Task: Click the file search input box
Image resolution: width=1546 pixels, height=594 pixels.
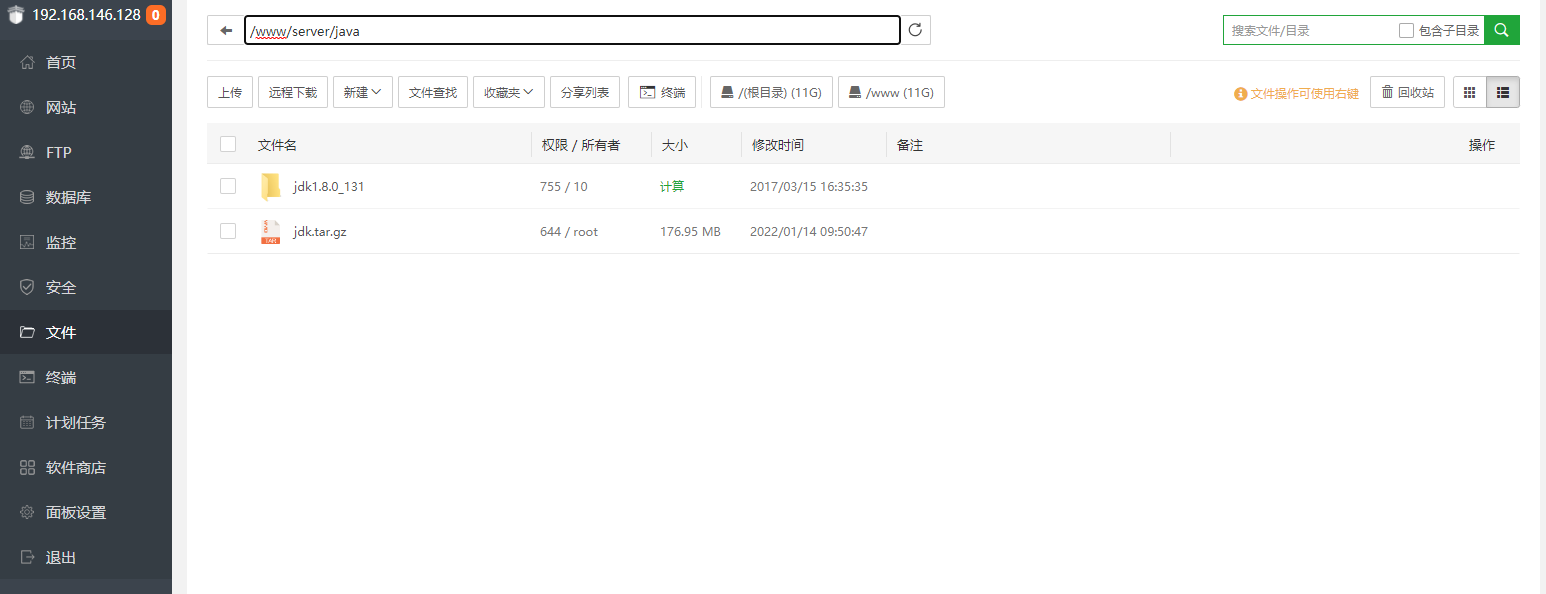Action: tap(1308, 31)
